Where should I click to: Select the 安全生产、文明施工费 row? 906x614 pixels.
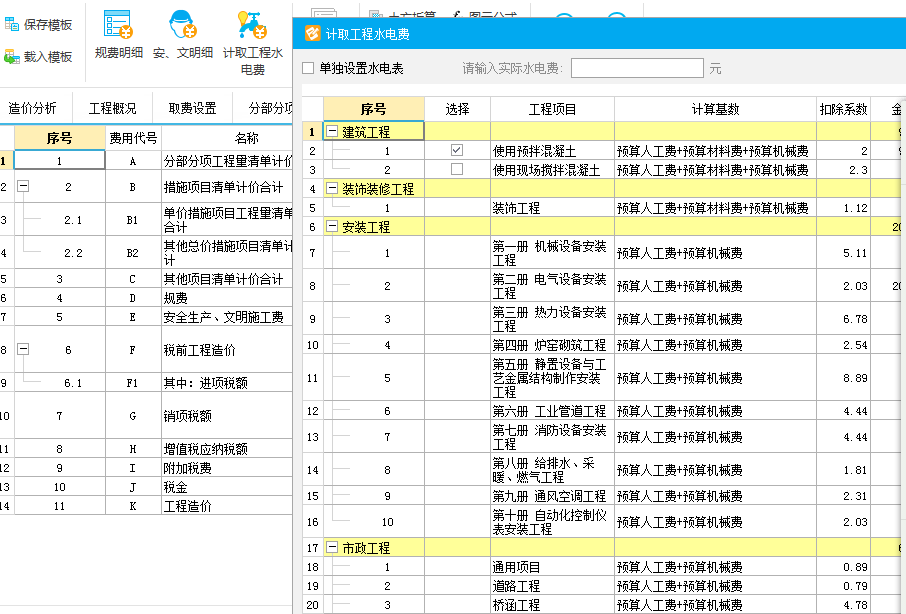pos(146,317)
